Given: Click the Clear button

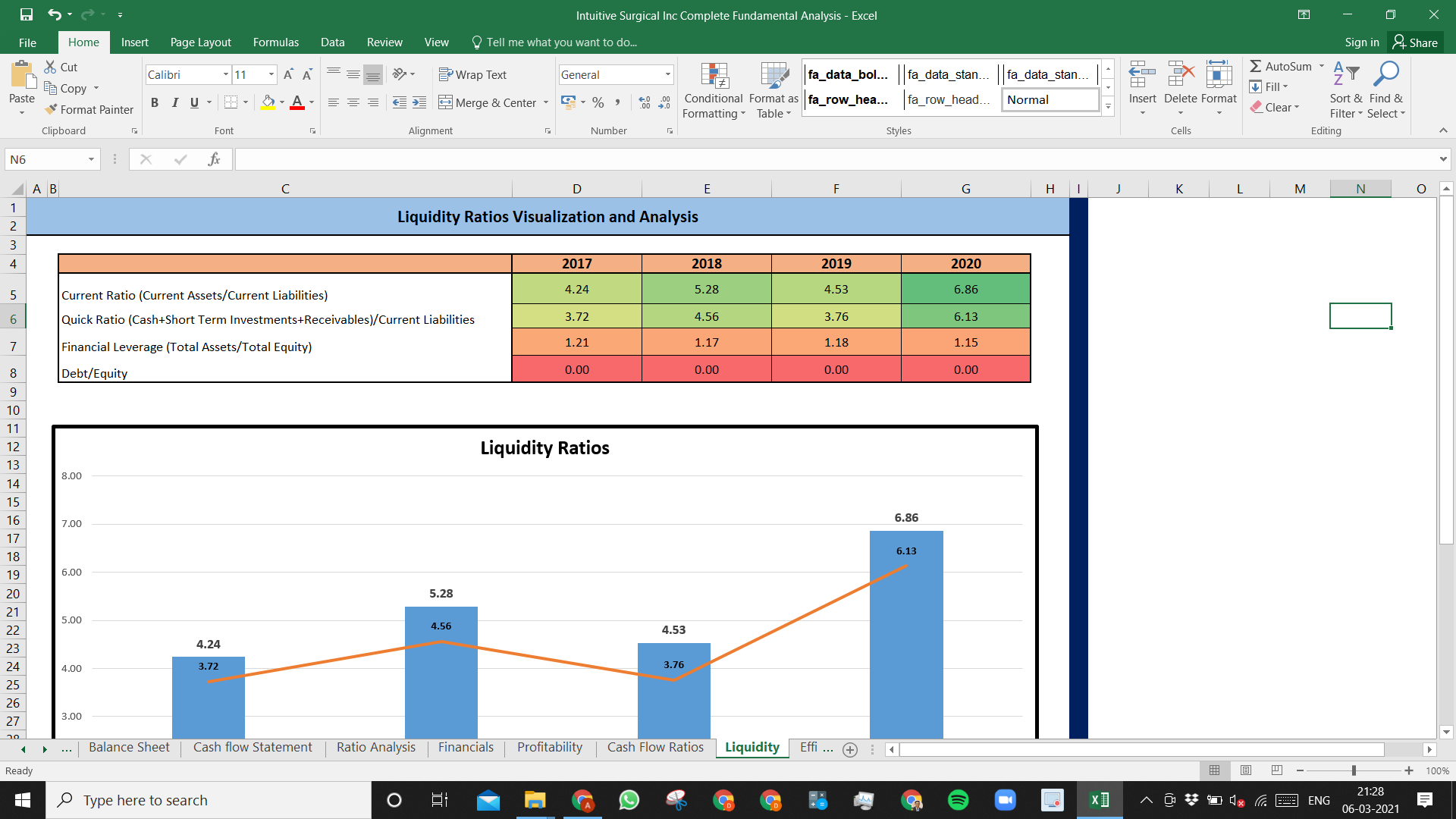Looking at the screenshot, I should 1275,107.
